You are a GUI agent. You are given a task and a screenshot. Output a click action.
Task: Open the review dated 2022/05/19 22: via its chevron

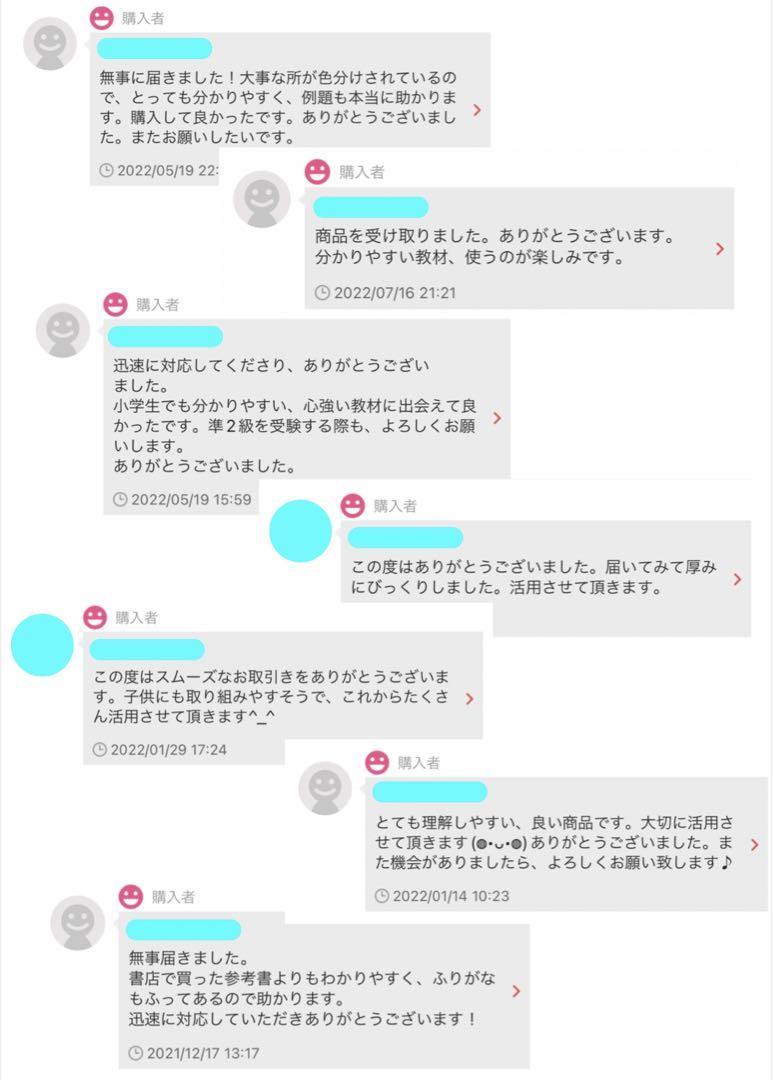point(477,110)
